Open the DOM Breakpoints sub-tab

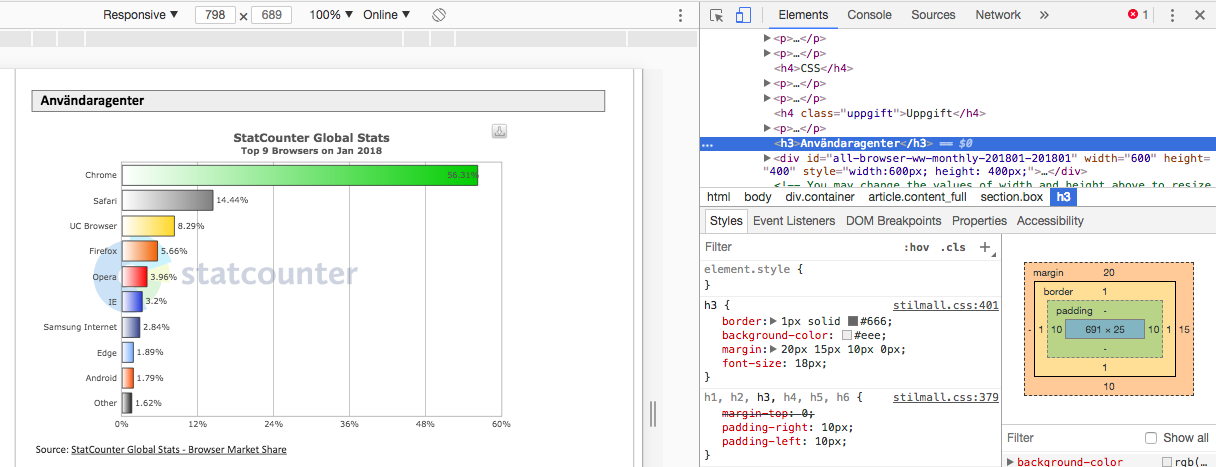point(893,221)
